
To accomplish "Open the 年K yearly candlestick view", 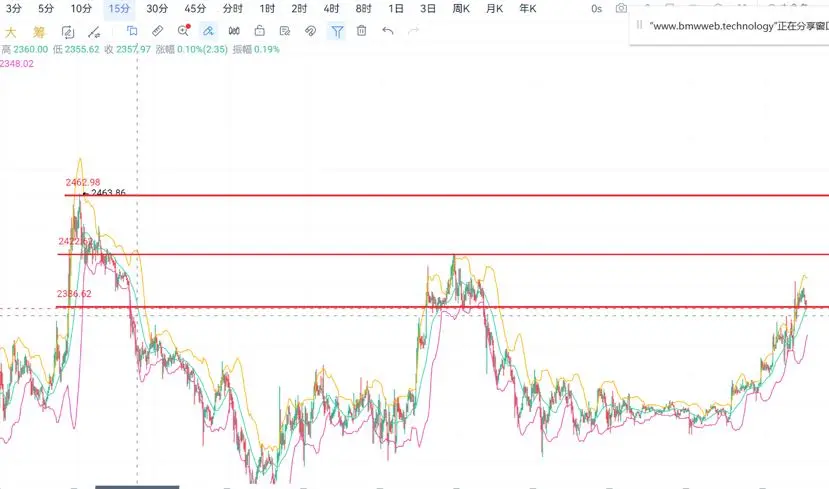I will coord(528,8).
